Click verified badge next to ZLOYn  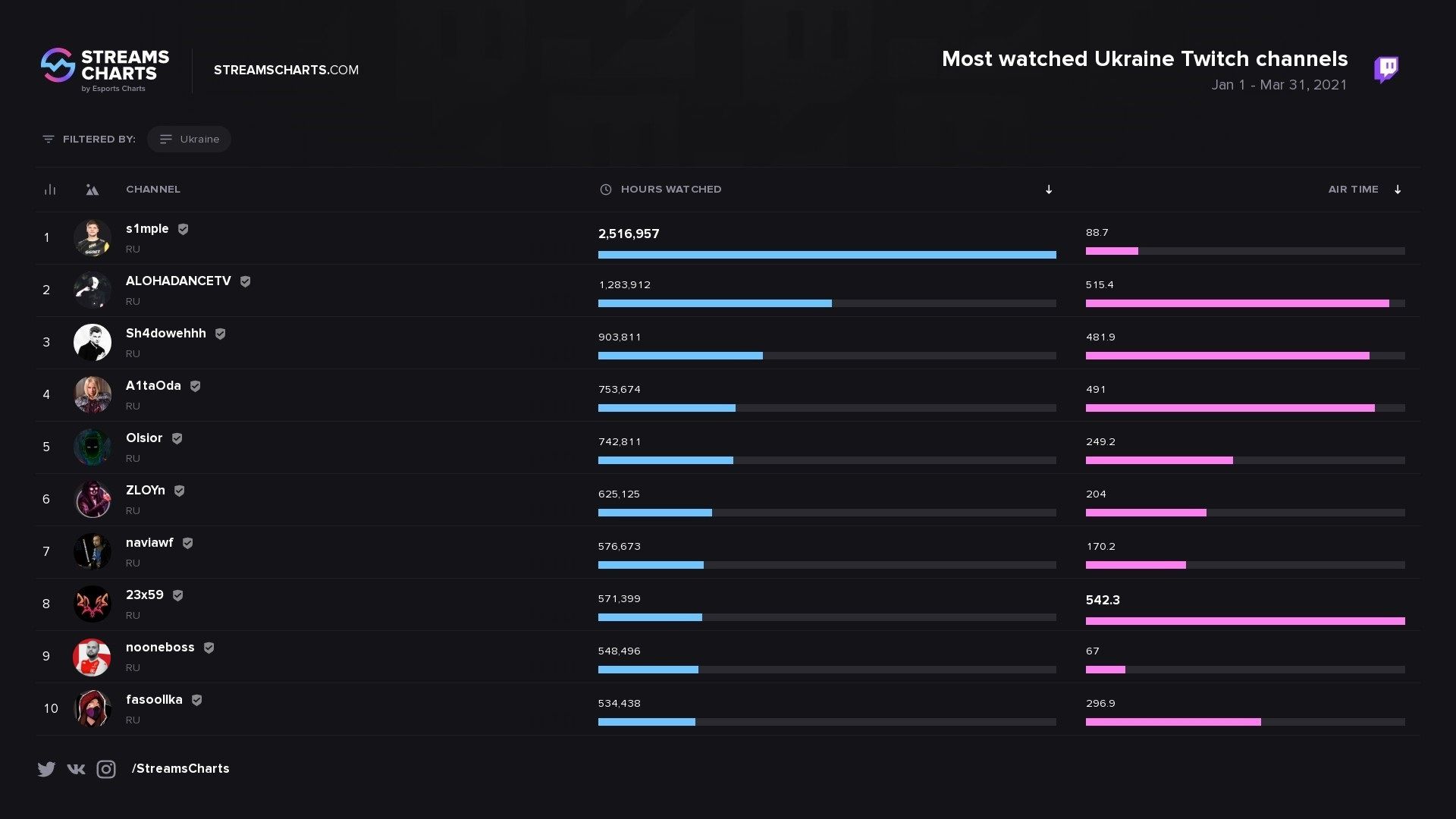[179, 491]
